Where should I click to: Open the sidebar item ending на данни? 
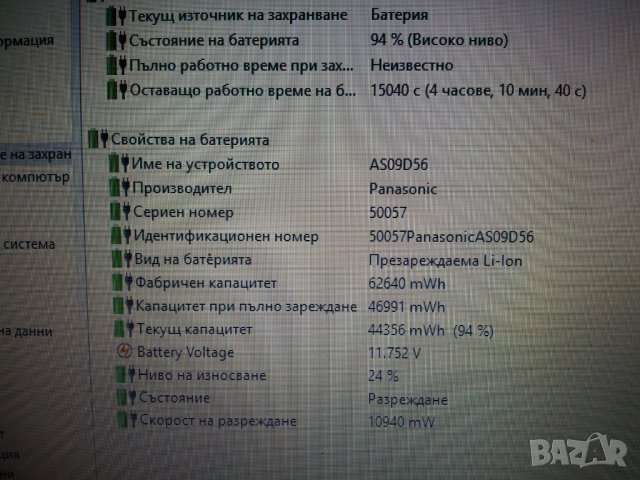click(26, 331)
